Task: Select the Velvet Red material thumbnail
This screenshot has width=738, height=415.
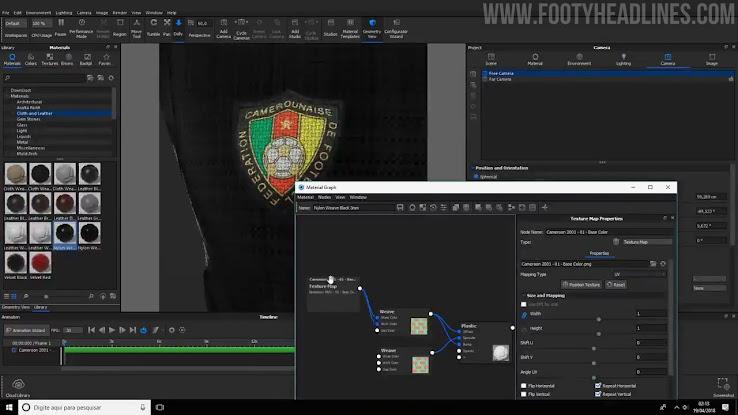Action: [x=40, y=263]
